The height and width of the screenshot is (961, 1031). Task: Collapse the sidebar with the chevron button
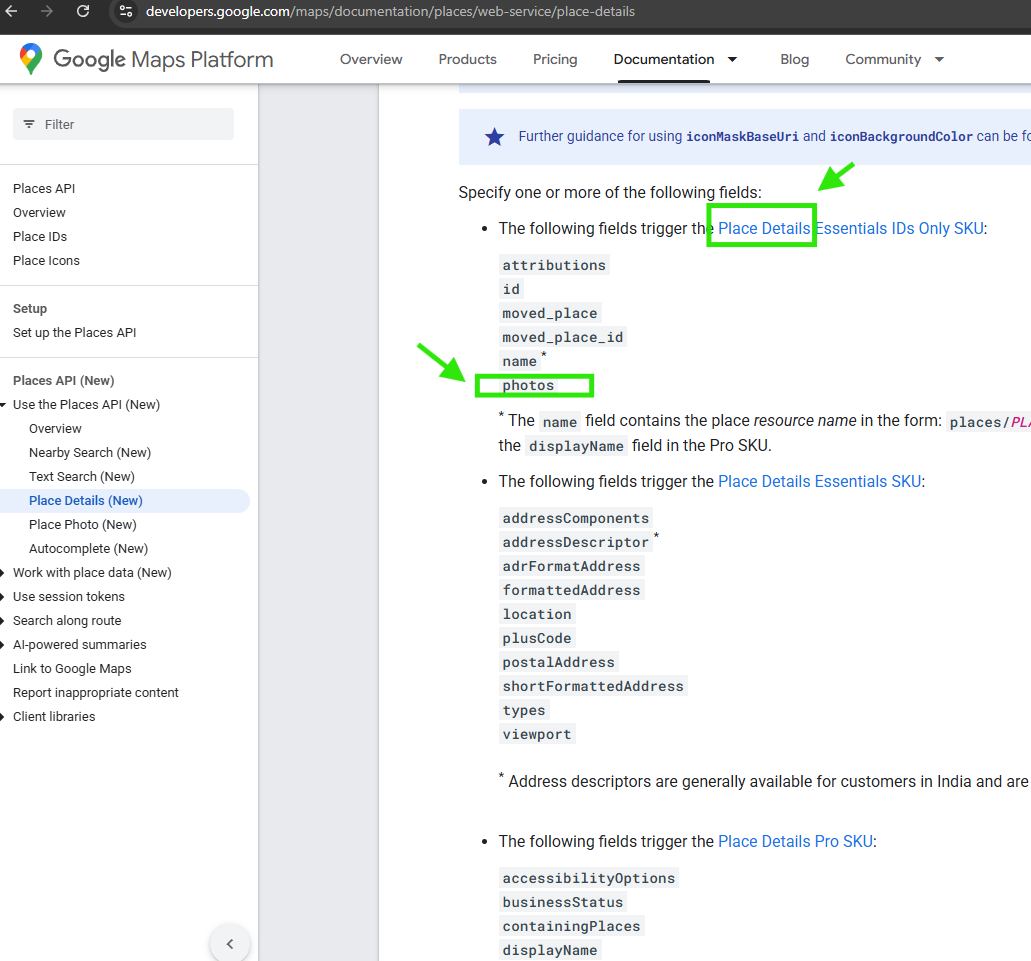click(230, 943)
